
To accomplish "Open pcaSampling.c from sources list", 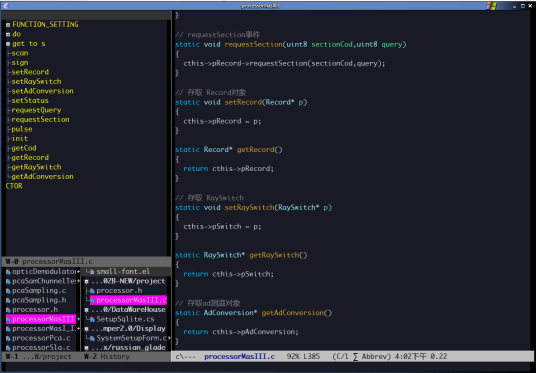I will (39, 291).
